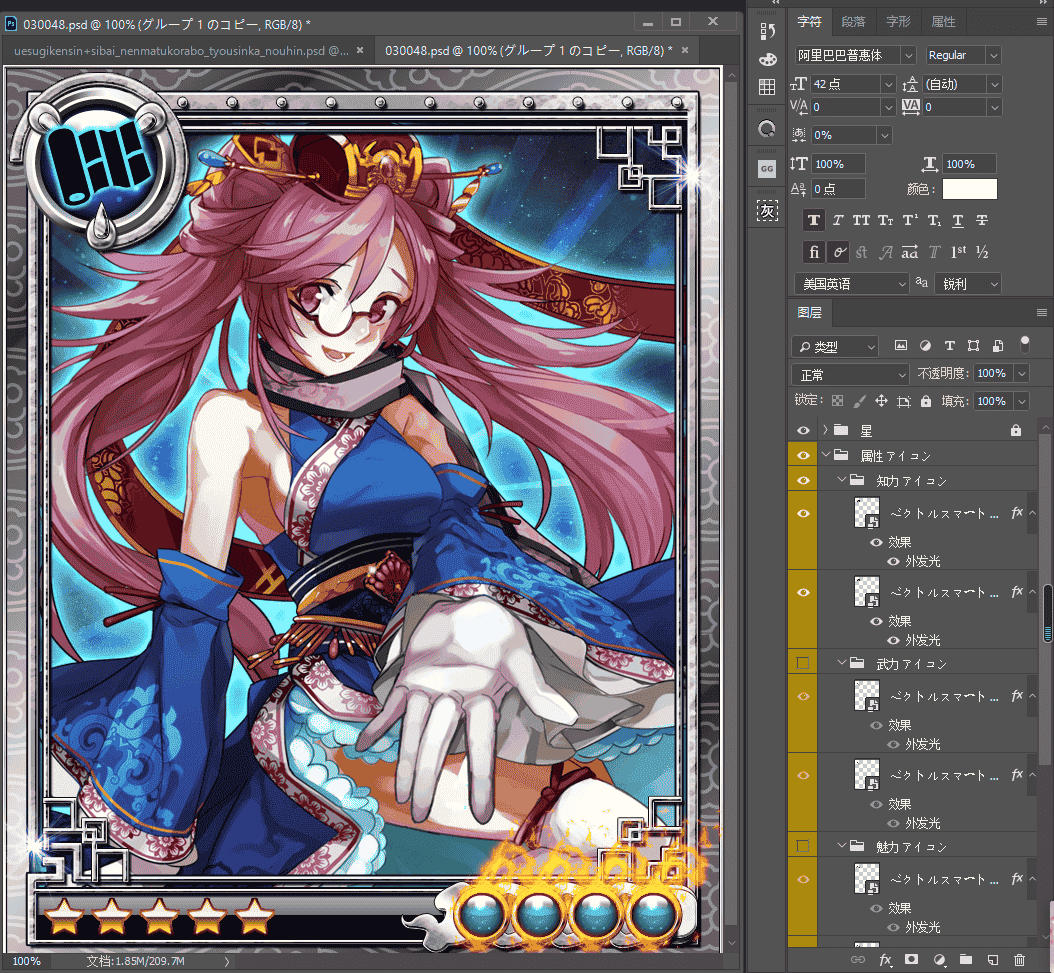The image size is (1054, 973).
Task: Toggle faux bold text style
Action: (x=813, y=221)
